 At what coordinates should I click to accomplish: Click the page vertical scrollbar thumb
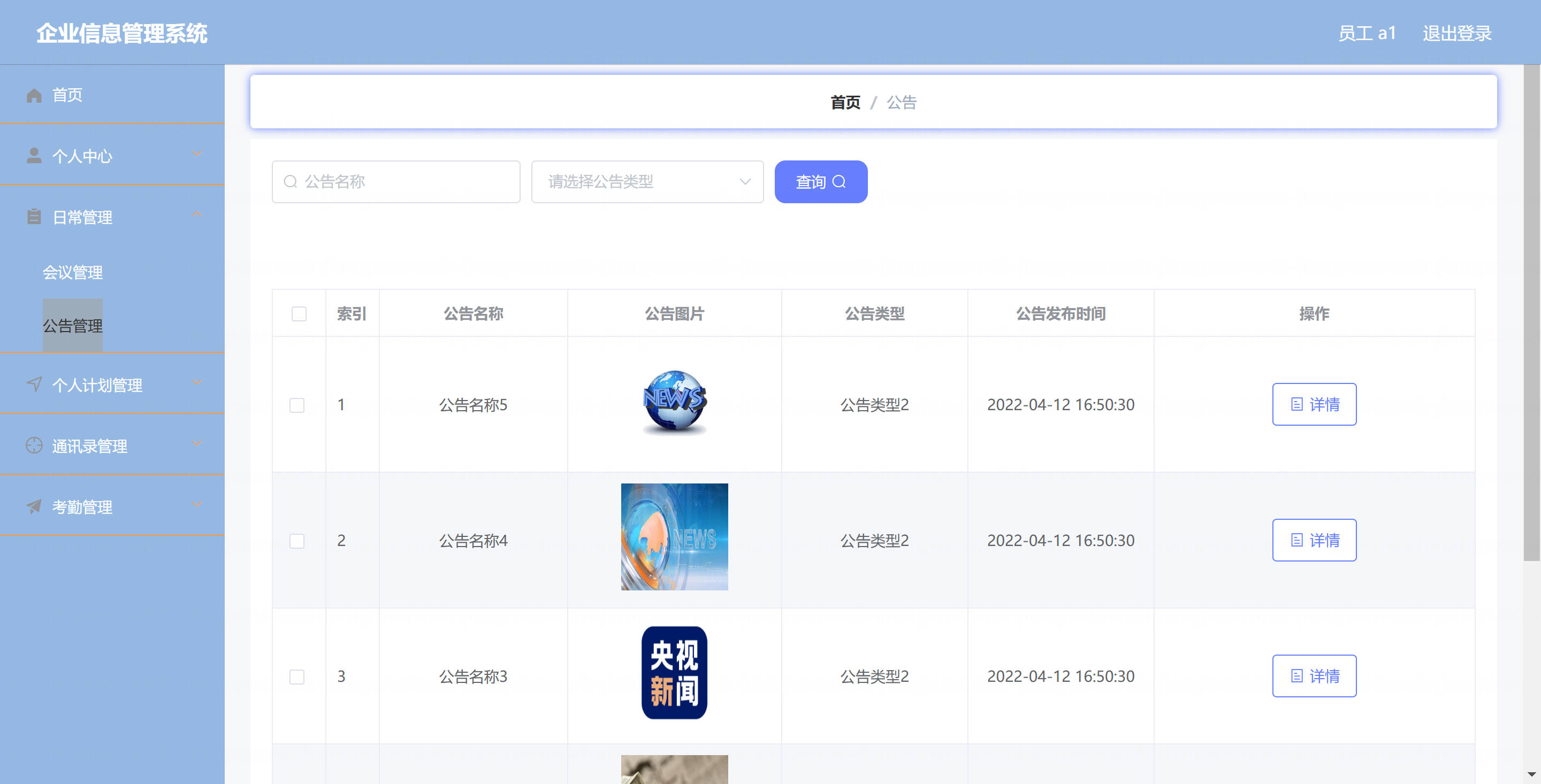click(x=1531, y=312)
